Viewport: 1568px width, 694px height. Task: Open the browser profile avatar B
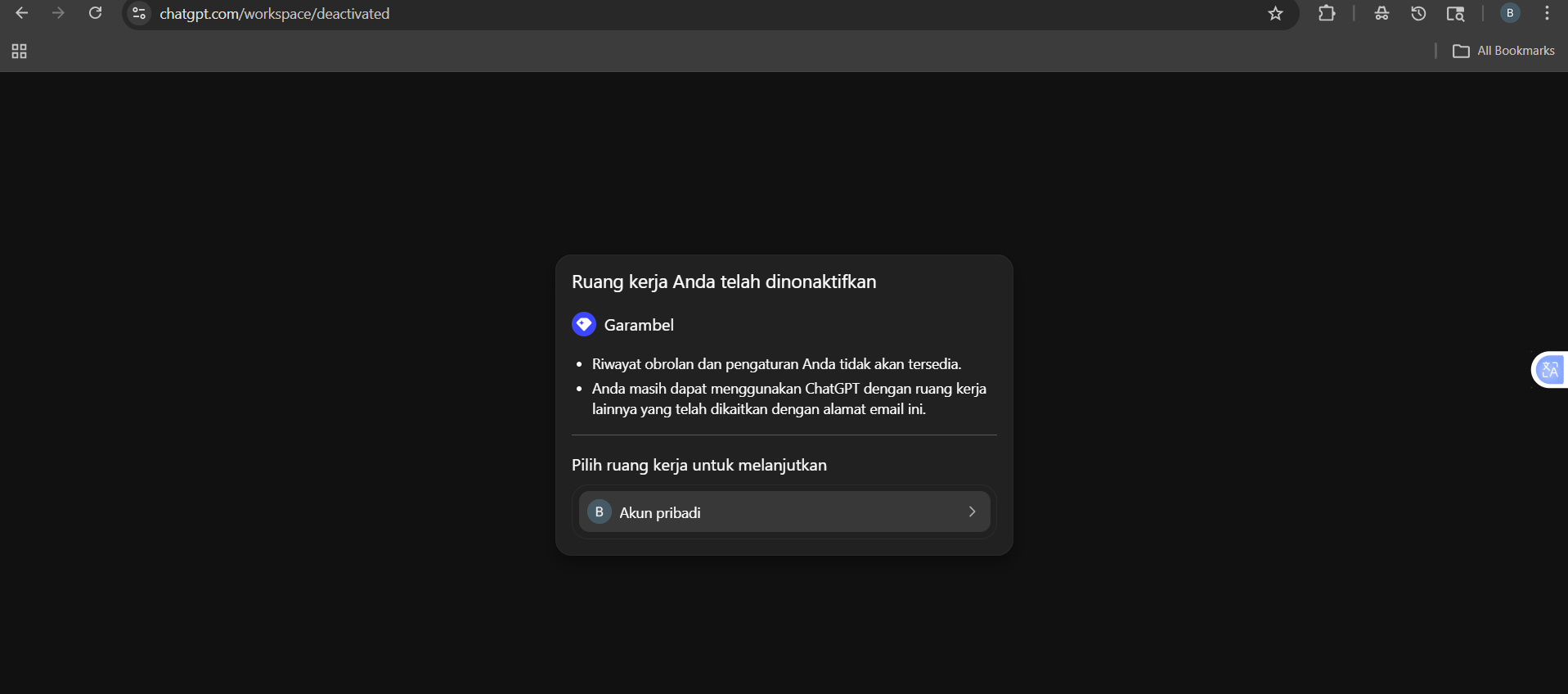(1510, 13)
